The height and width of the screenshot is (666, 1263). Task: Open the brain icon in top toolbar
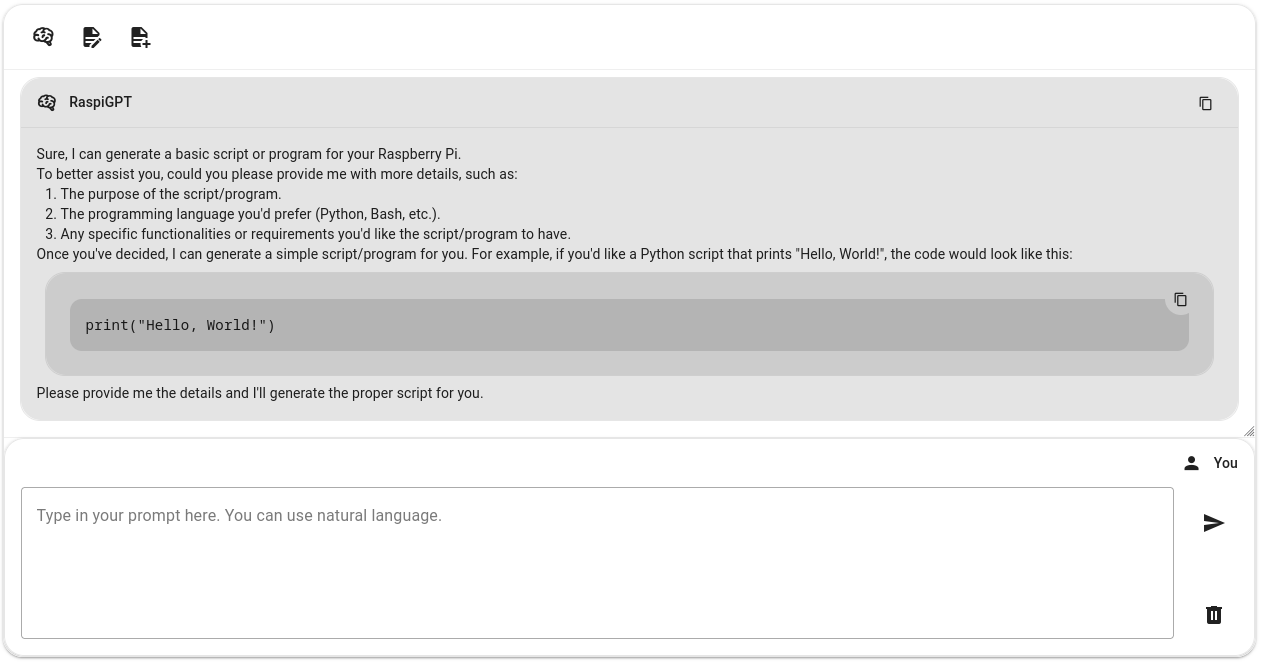43,37
